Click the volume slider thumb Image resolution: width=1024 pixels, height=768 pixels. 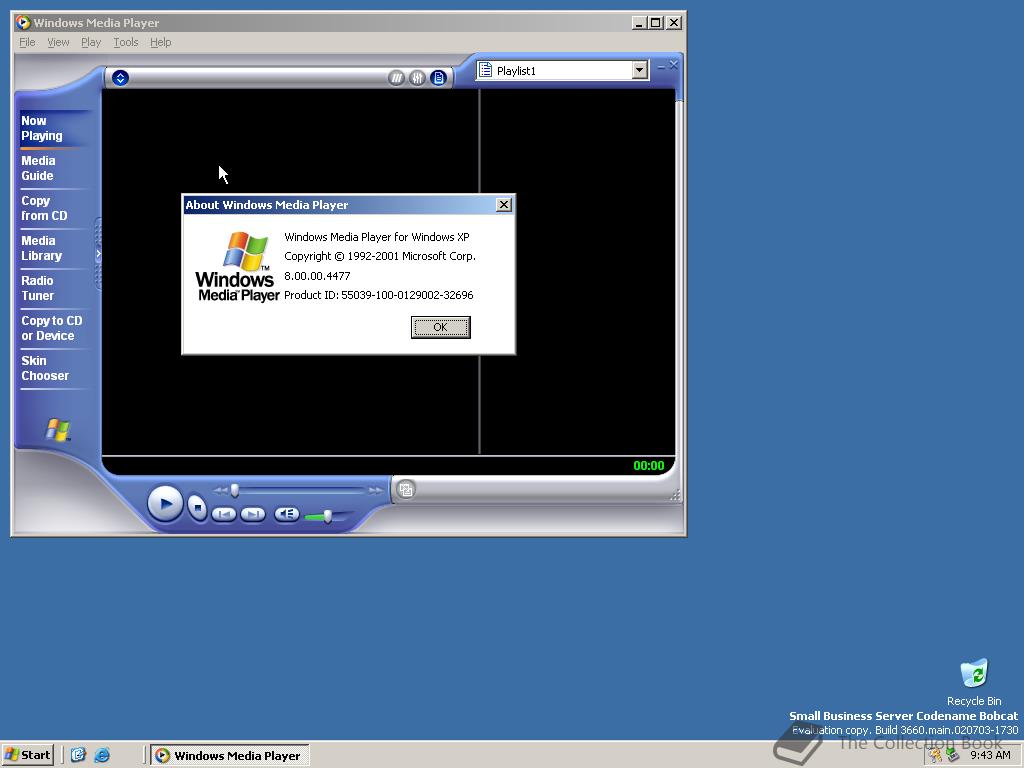pyautogui.click(x=327, y=517)
